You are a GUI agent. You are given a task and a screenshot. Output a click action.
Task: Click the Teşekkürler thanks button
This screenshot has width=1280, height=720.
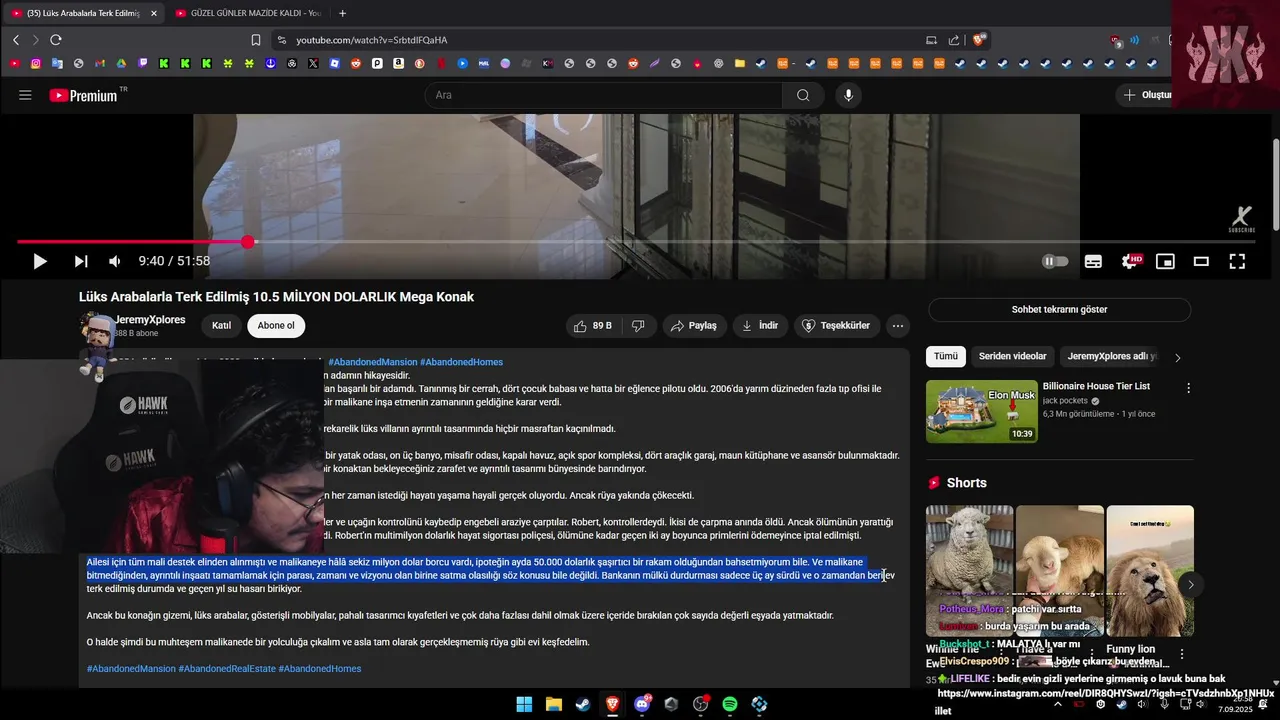[x=838, y=326]
